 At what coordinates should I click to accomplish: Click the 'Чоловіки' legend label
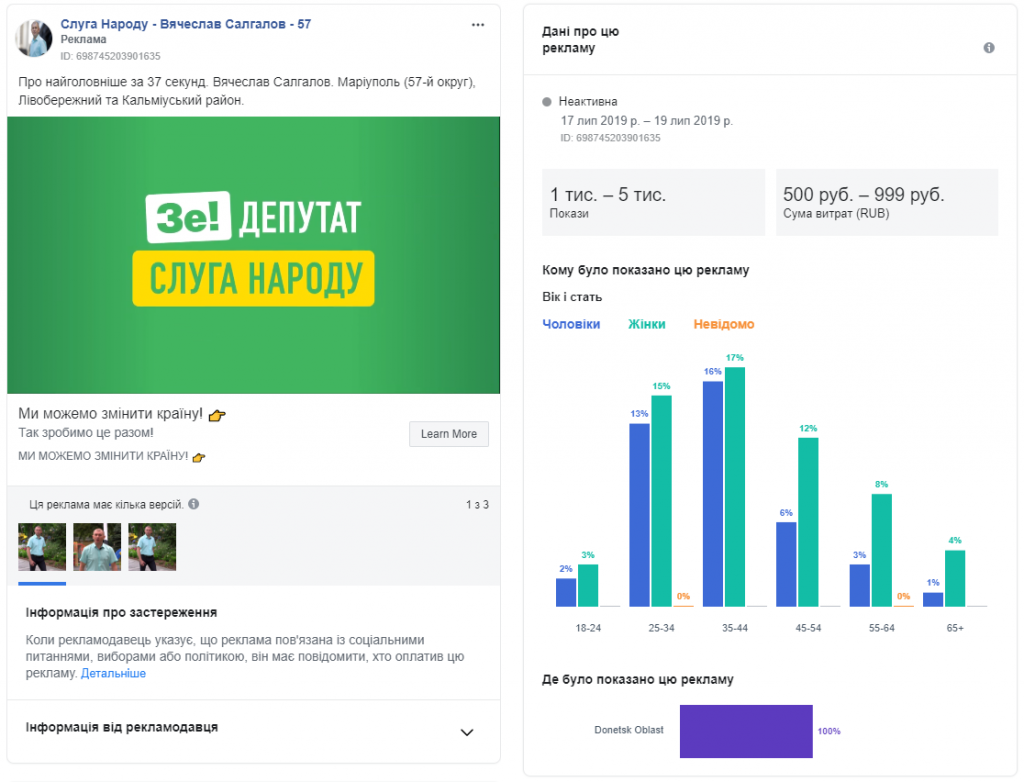pos(571,324)
